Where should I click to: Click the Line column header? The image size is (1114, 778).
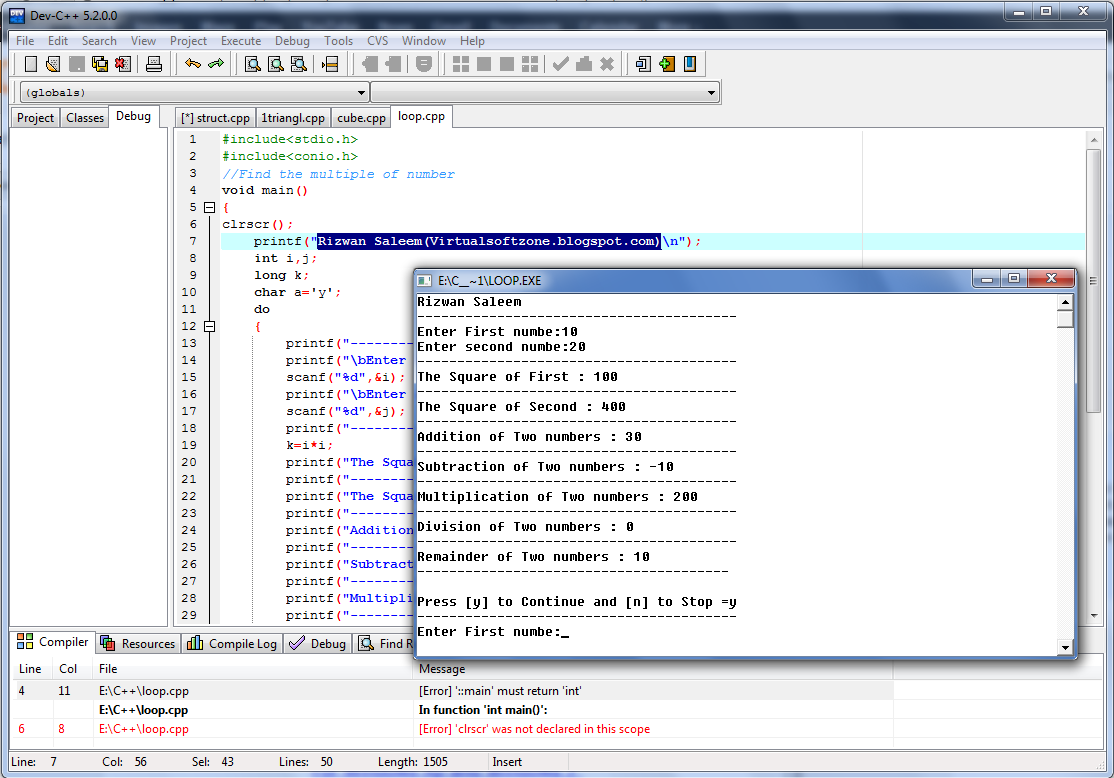30,669
